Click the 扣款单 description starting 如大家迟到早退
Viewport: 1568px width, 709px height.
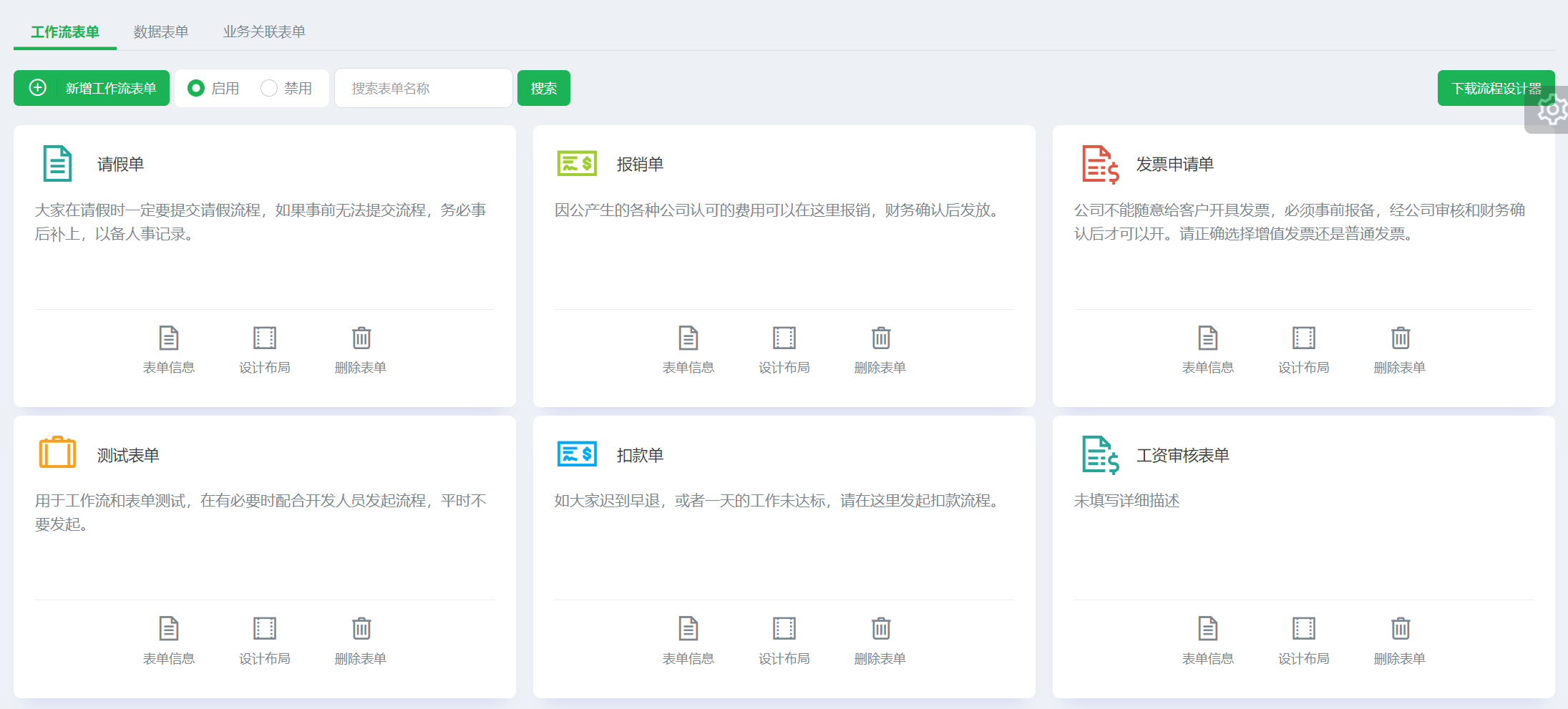(x=779, y=501)
